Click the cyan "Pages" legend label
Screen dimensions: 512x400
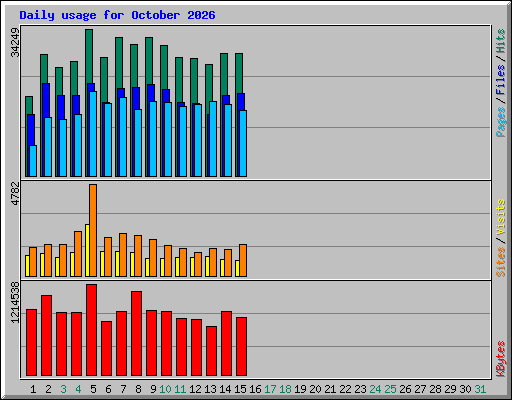[x=501, y=122]
